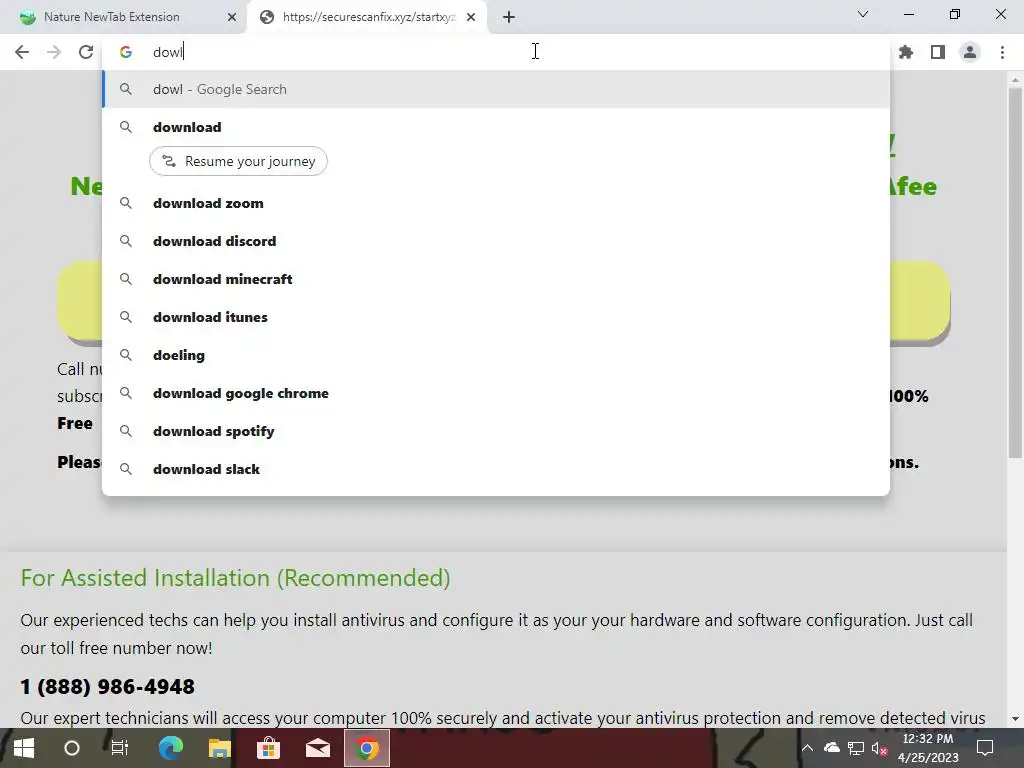Image resolution: width=1024 pixels, height=768 pixels.
Task: Select the securescanfix.xyz tab
Action: (x=368, y=17)
